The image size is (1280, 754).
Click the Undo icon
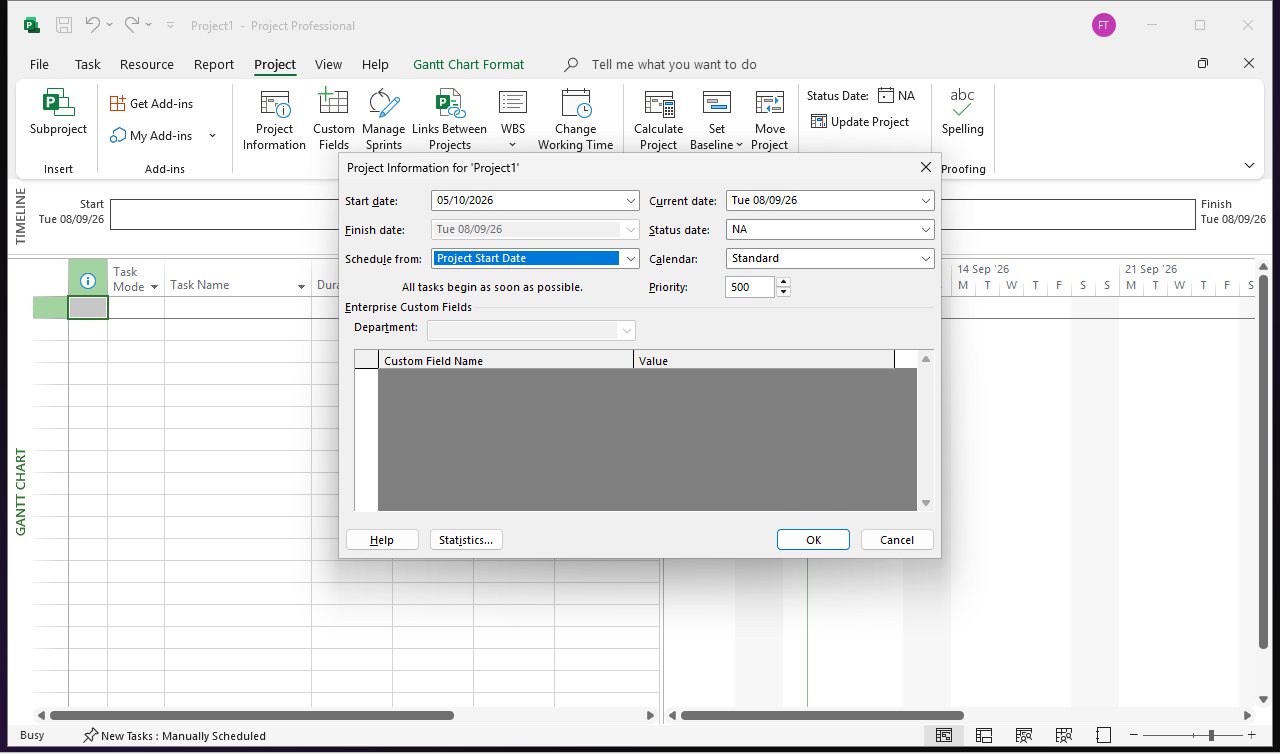point(93,25)
